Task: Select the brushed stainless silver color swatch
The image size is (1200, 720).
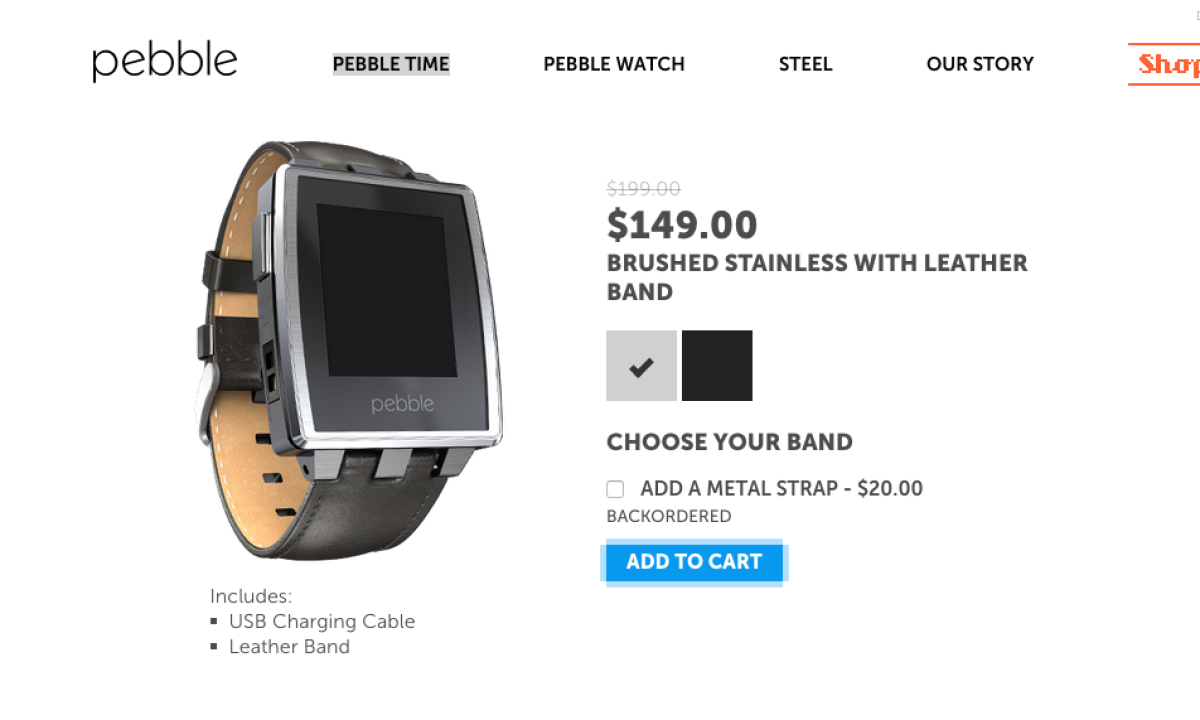Action: [641, 365]
